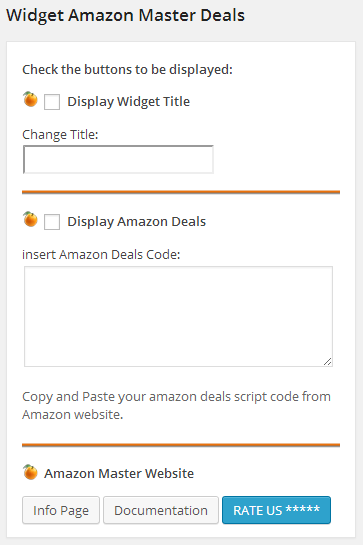
Task: Click orange icon beside Display Widget Title
Action: (x=30, y=99)
